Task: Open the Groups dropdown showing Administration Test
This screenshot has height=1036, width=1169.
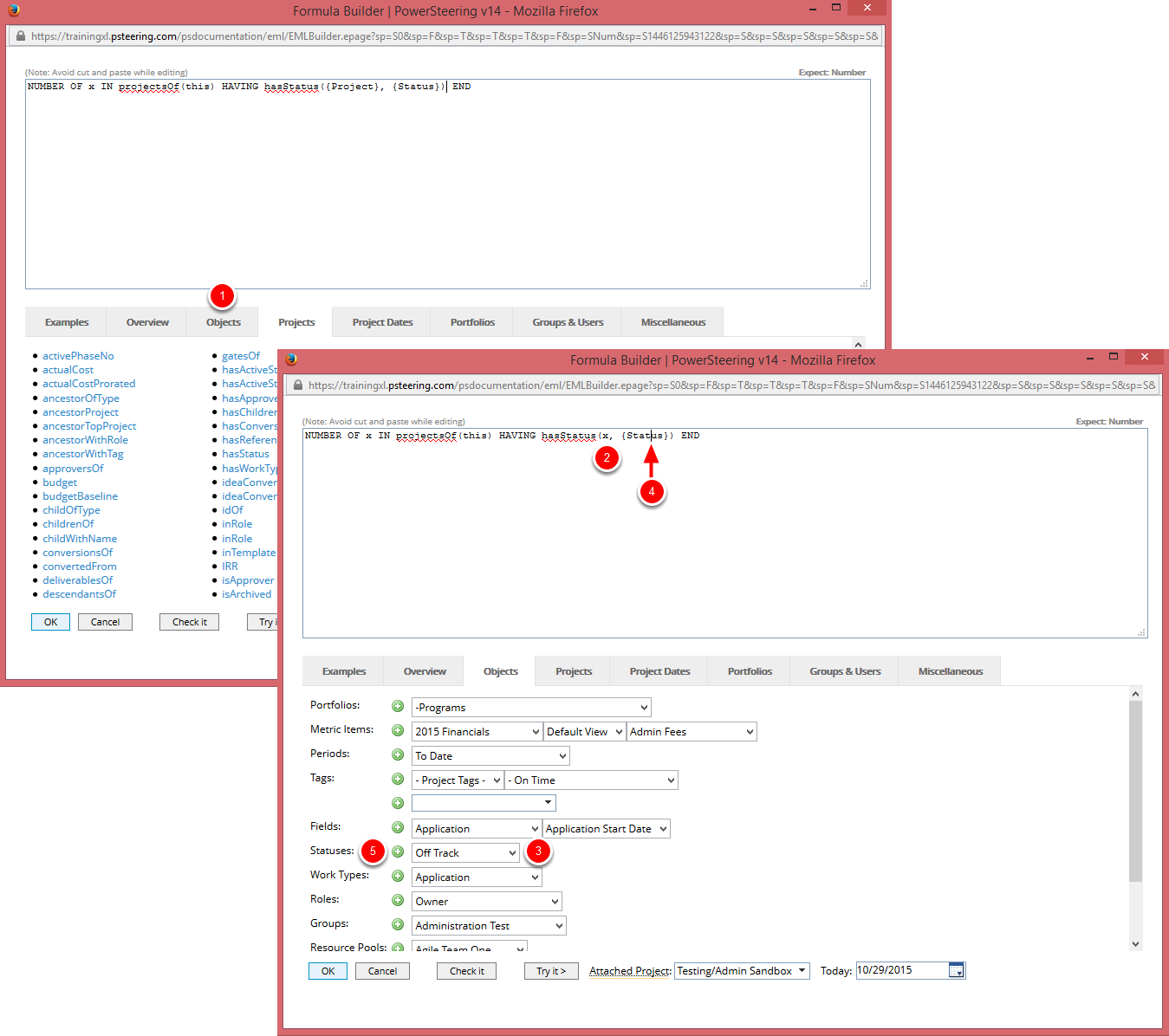Action: pos(489,926)
